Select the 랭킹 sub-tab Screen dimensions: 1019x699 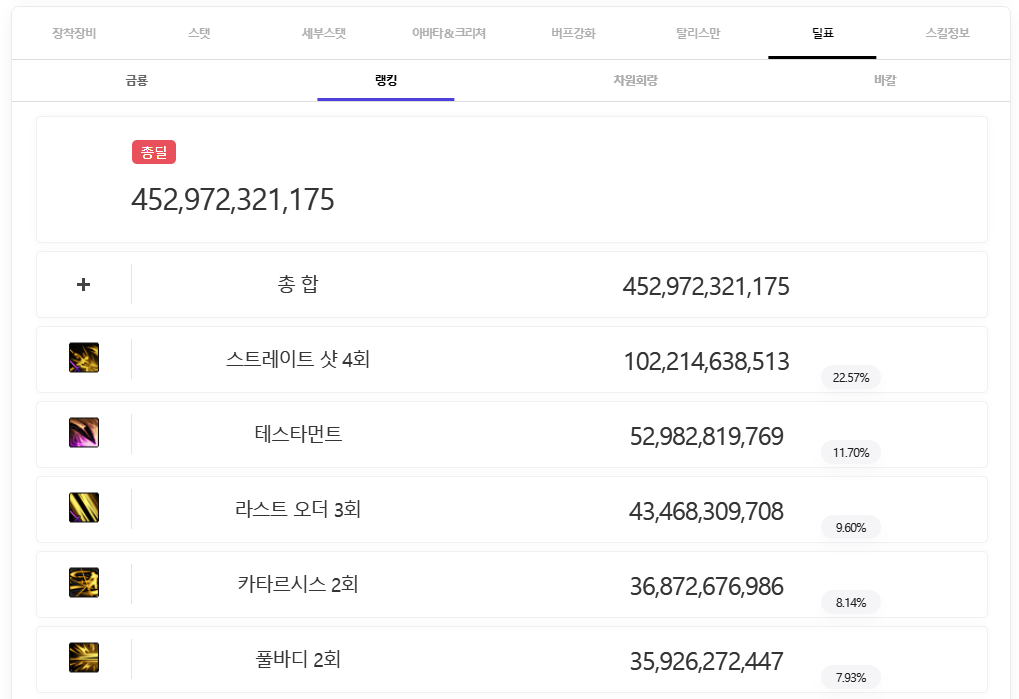coord(386,80)
